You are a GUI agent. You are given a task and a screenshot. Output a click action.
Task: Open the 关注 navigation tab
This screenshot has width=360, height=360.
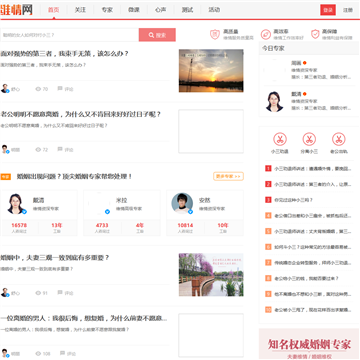80,10
